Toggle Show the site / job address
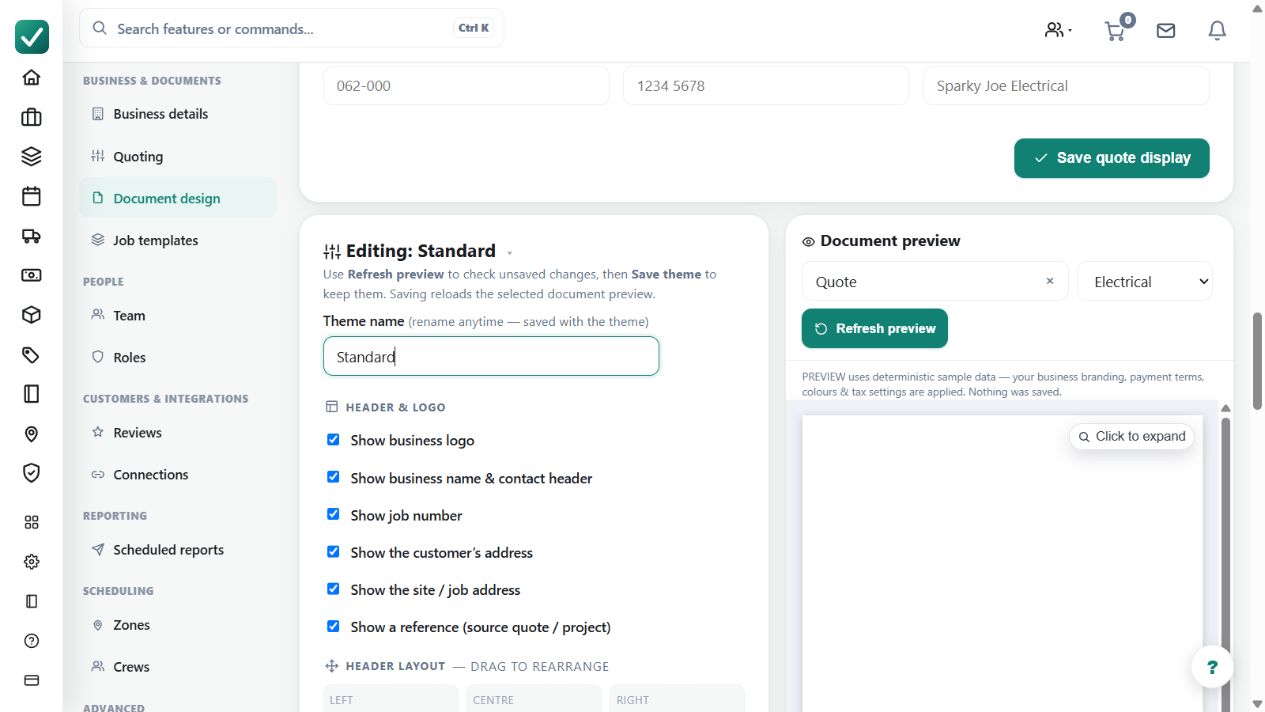This screenshot has width=1265, height=712. (333, 589)
